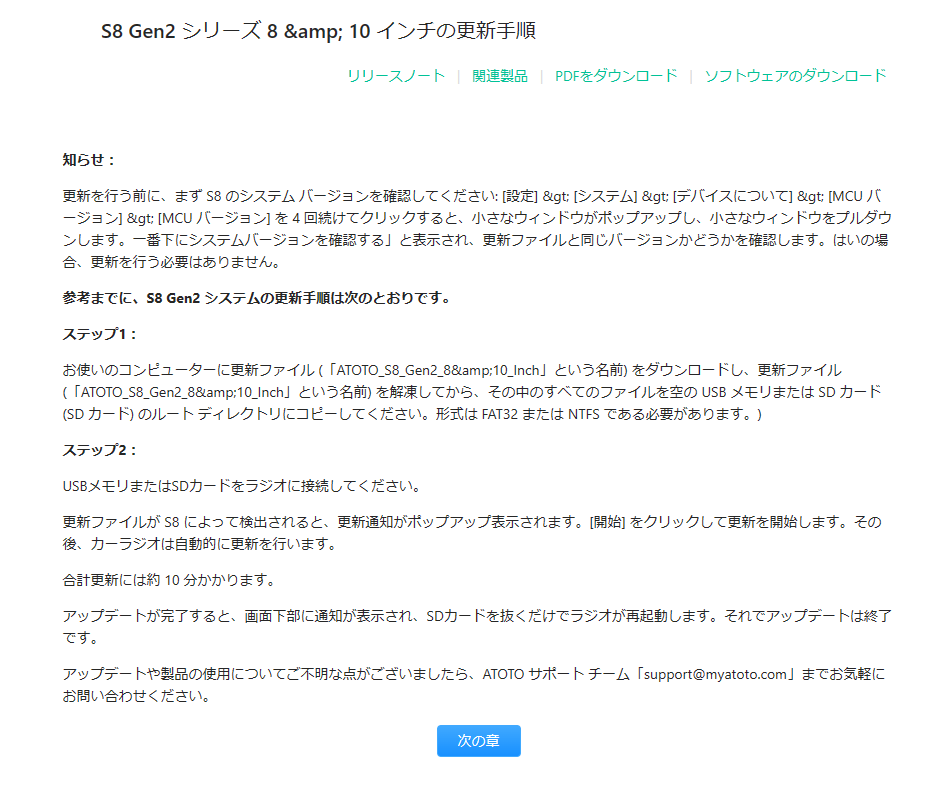Screen dimensions: 927x787
Task: Click the 知らせ： heading
Action: pos(89,160)
